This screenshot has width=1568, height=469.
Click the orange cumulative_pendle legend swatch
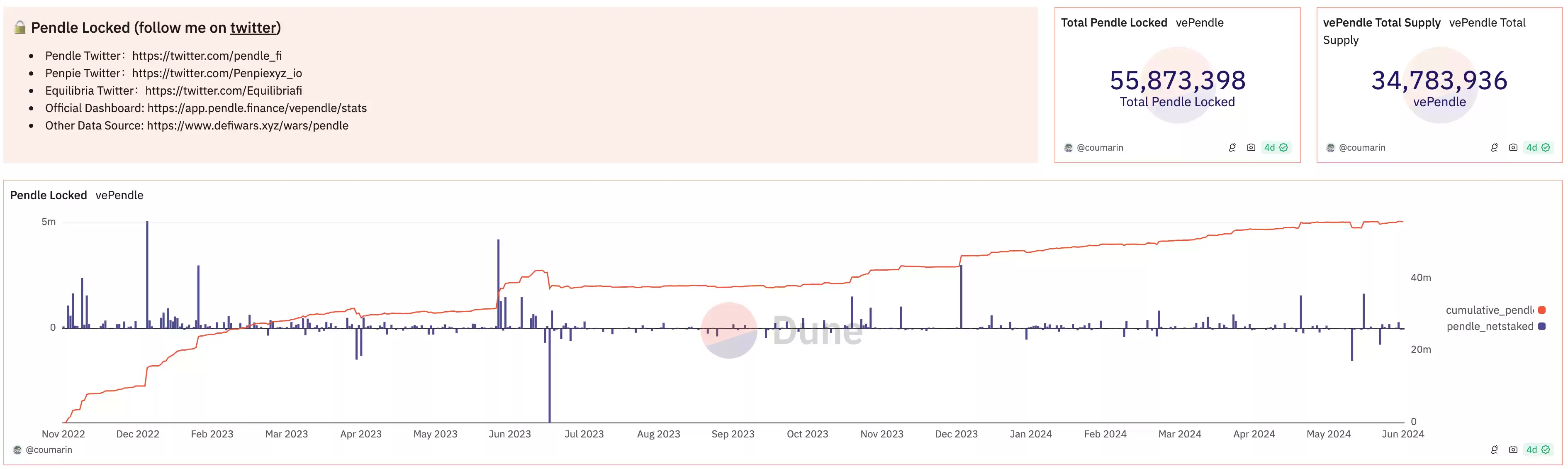[1542, 310]
